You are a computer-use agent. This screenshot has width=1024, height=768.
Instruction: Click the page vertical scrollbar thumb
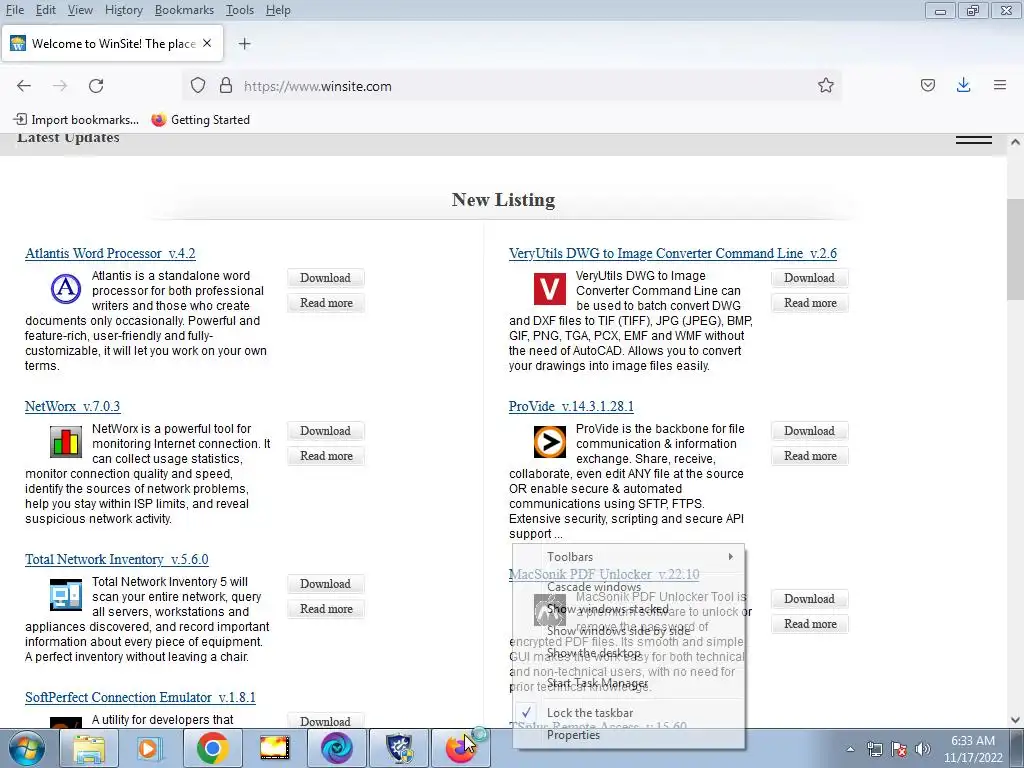1015,248
